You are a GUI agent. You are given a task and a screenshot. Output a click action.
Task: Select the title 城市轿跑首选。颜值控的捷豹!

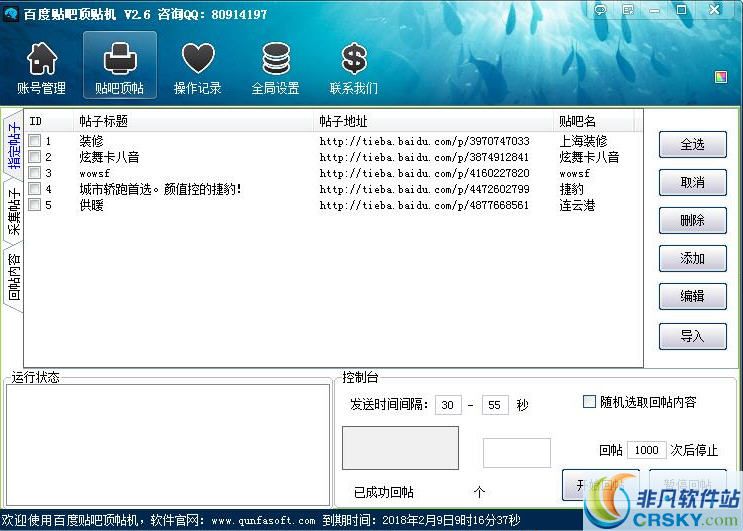[160, 189]
